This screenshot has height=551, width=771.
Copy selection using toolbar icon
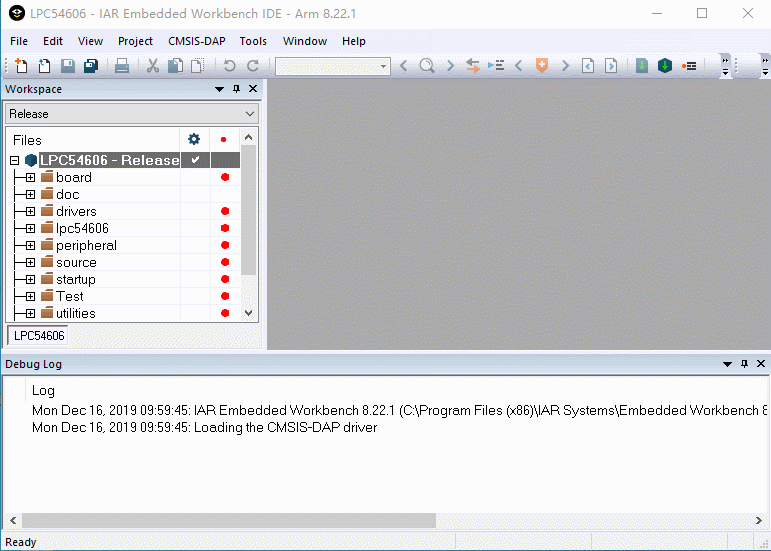click(175, 65)
